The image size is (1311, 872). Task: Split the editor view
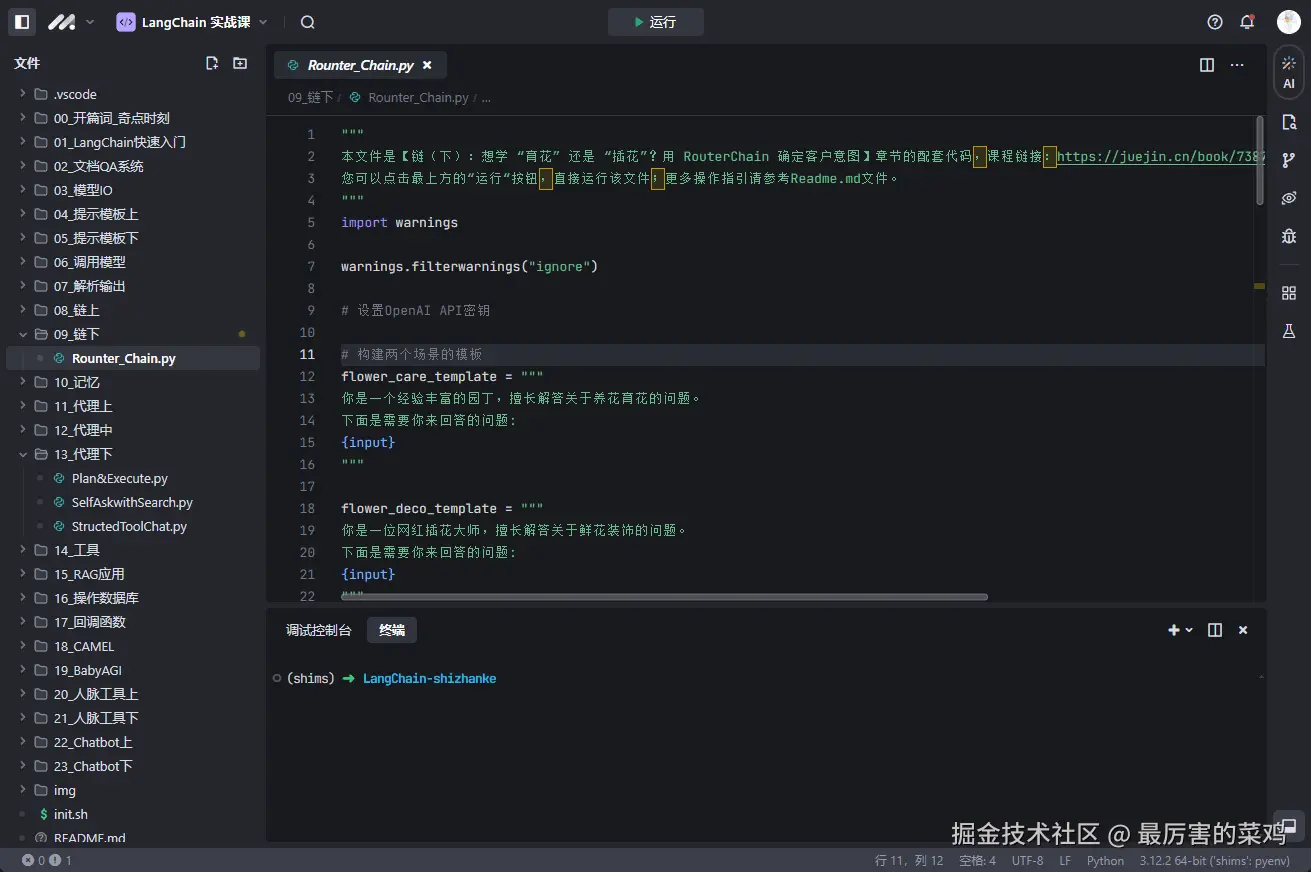pos(1207,65)
